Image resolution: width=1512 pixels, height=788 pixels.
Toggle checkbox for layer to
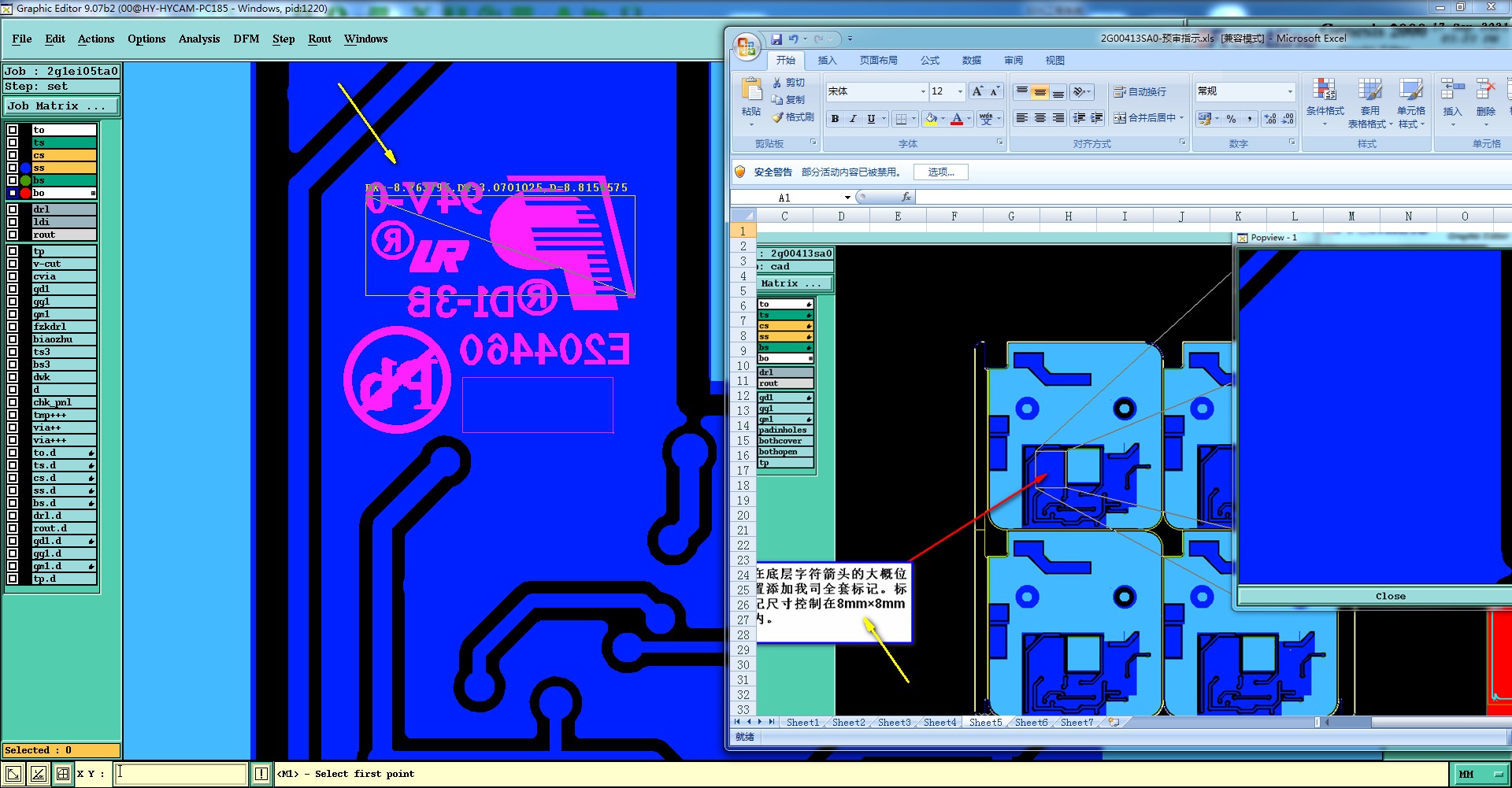13,130
